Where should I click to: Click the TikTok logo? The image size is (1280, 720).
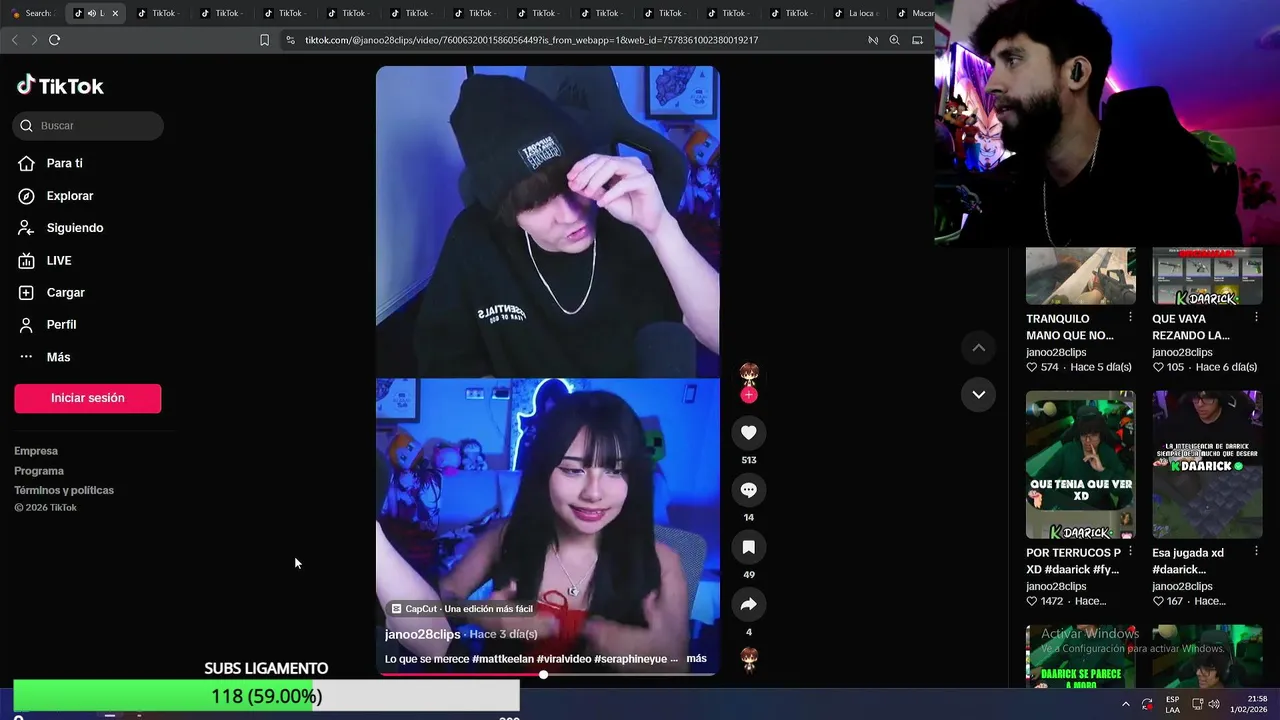pos(60,86)
